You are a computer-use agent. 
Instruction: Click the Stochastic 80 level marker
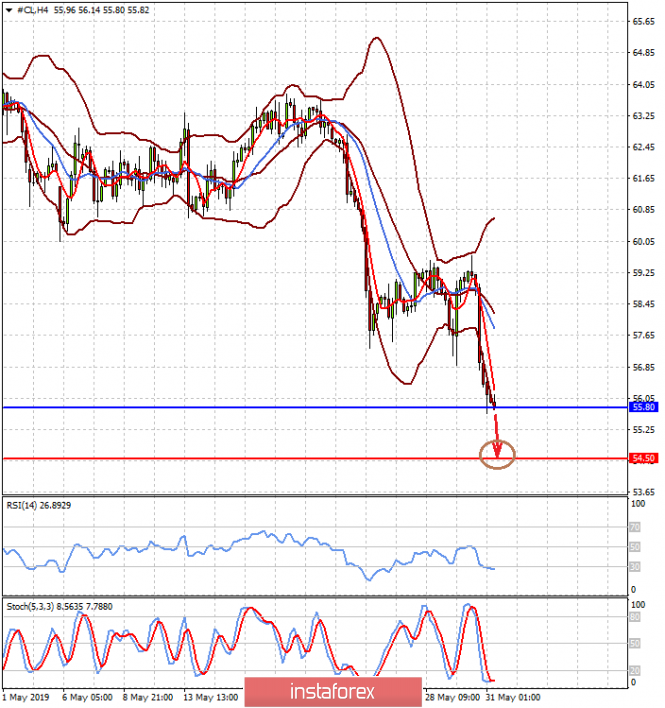(x=635, y=617)
